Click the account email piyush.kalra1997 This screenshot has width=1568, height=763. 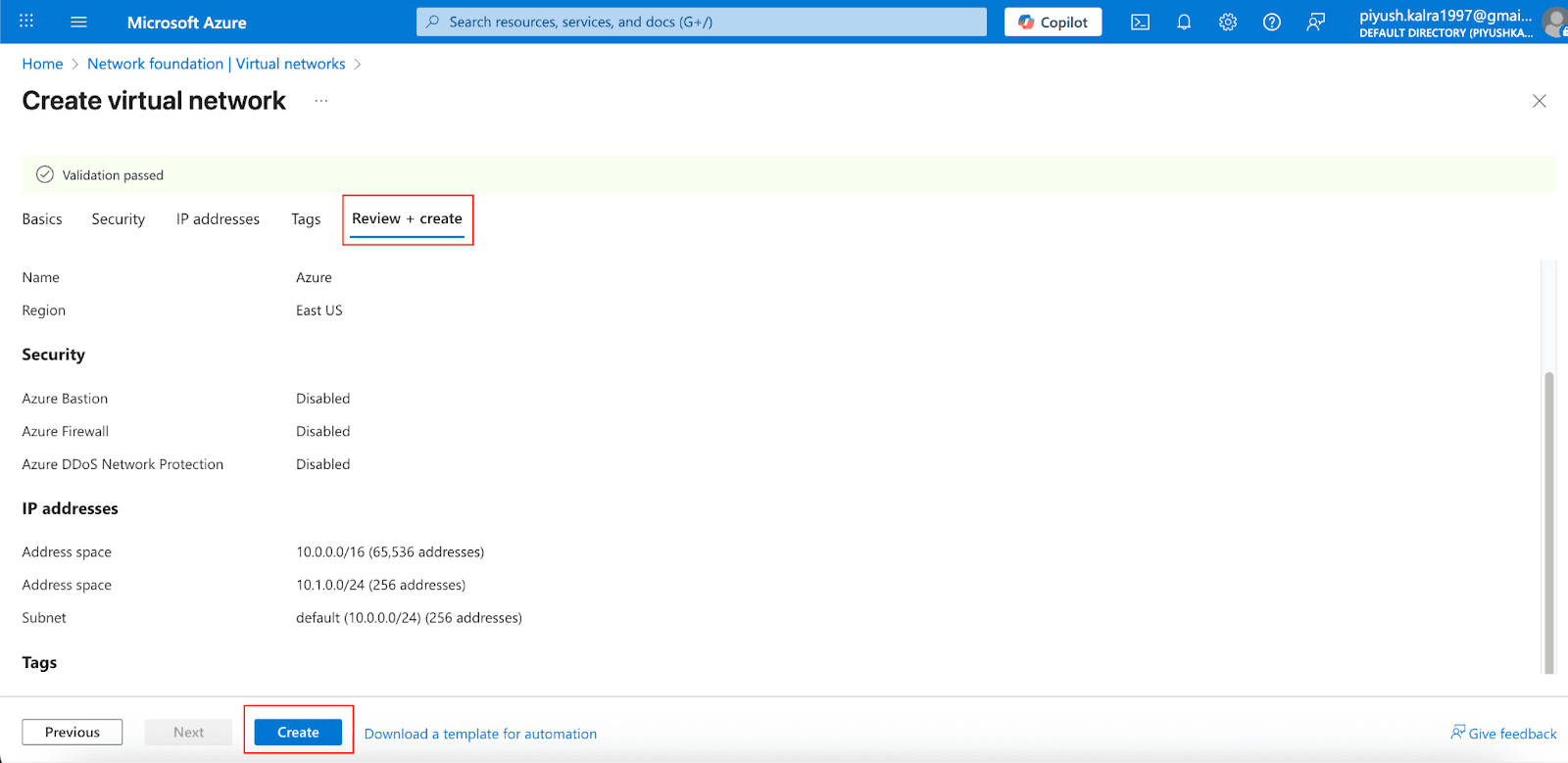1445,15
